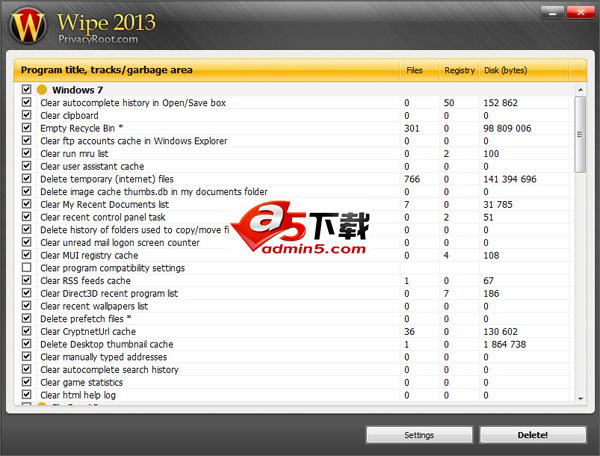Uncheck Clear Direct3D recent program list checkbox
600x456 pixels.
click(x=26, y=293)
